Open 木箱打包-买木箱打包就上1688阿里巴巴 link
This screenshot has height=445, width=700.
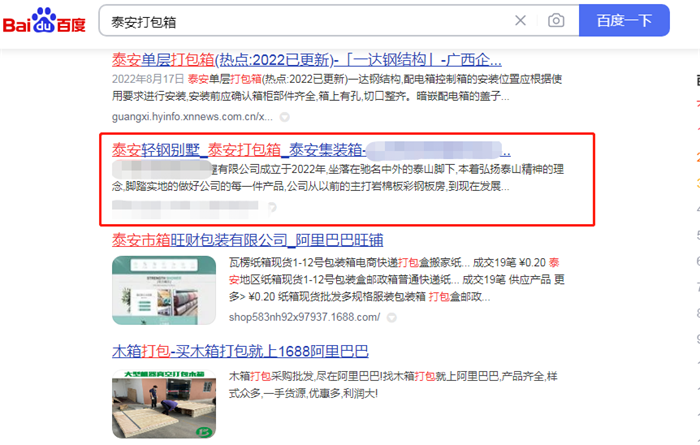coord(240,351)
